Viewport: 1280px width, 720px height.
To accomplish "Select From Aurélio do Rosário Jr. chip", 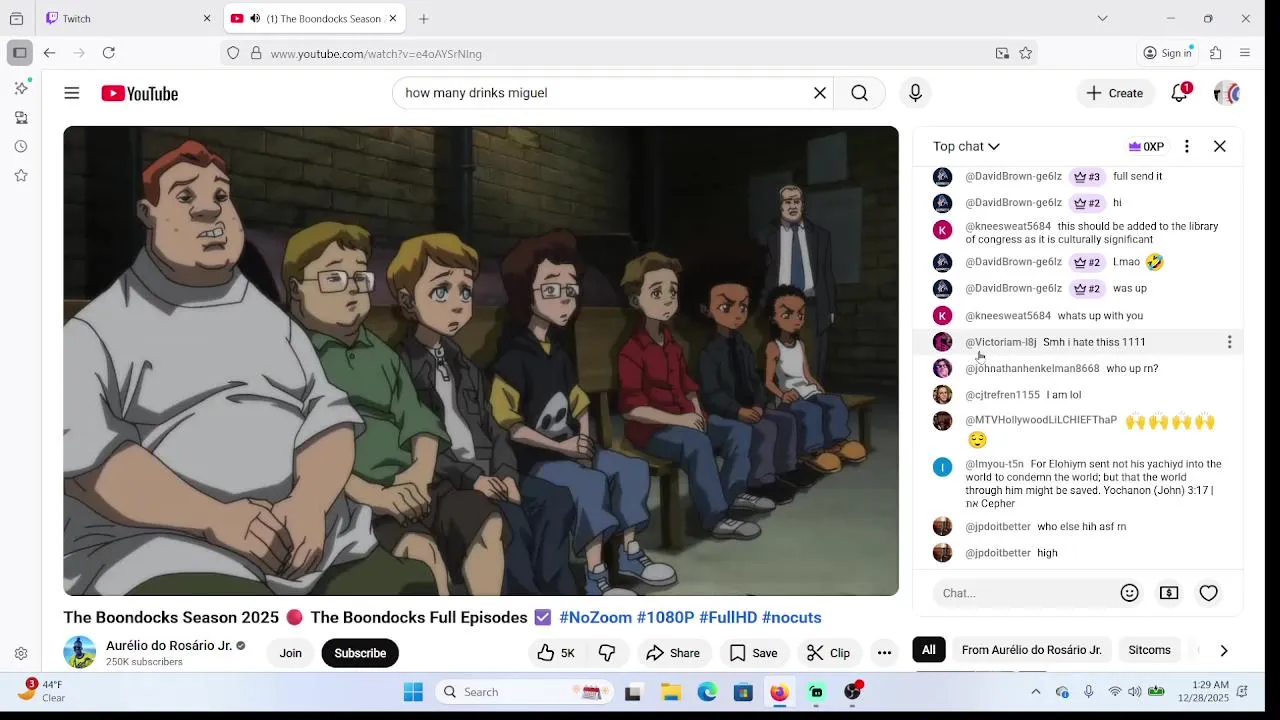I will point(1031,650).
